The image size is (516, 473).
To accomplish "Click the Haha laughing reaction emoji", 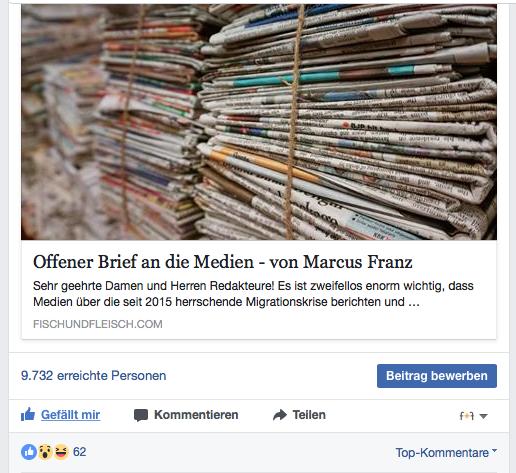I will pos(61,452).
